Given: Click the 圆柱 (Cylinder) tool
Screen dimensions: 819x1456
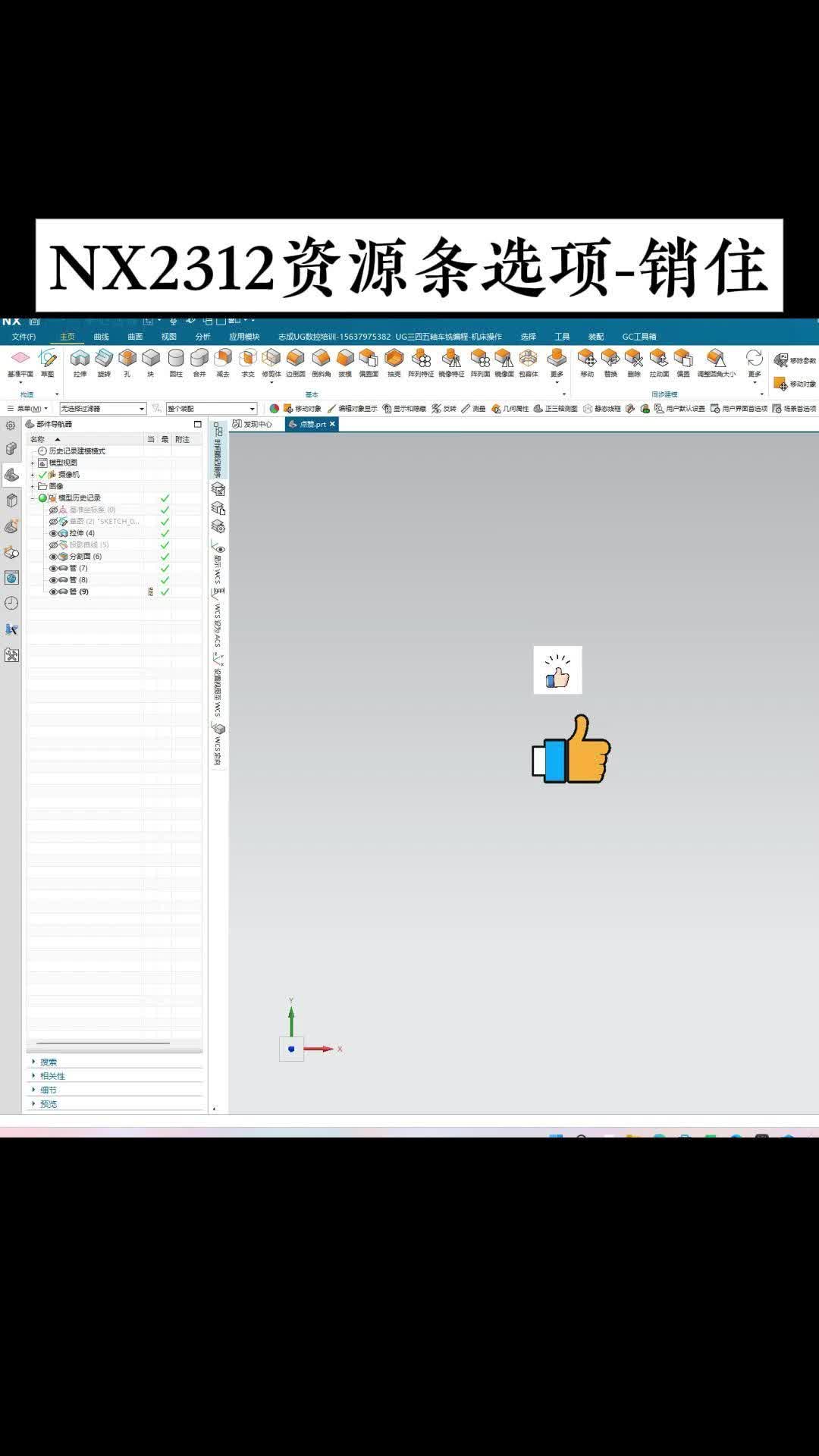Looking at the screenshot, I should (x=176, y=362).
